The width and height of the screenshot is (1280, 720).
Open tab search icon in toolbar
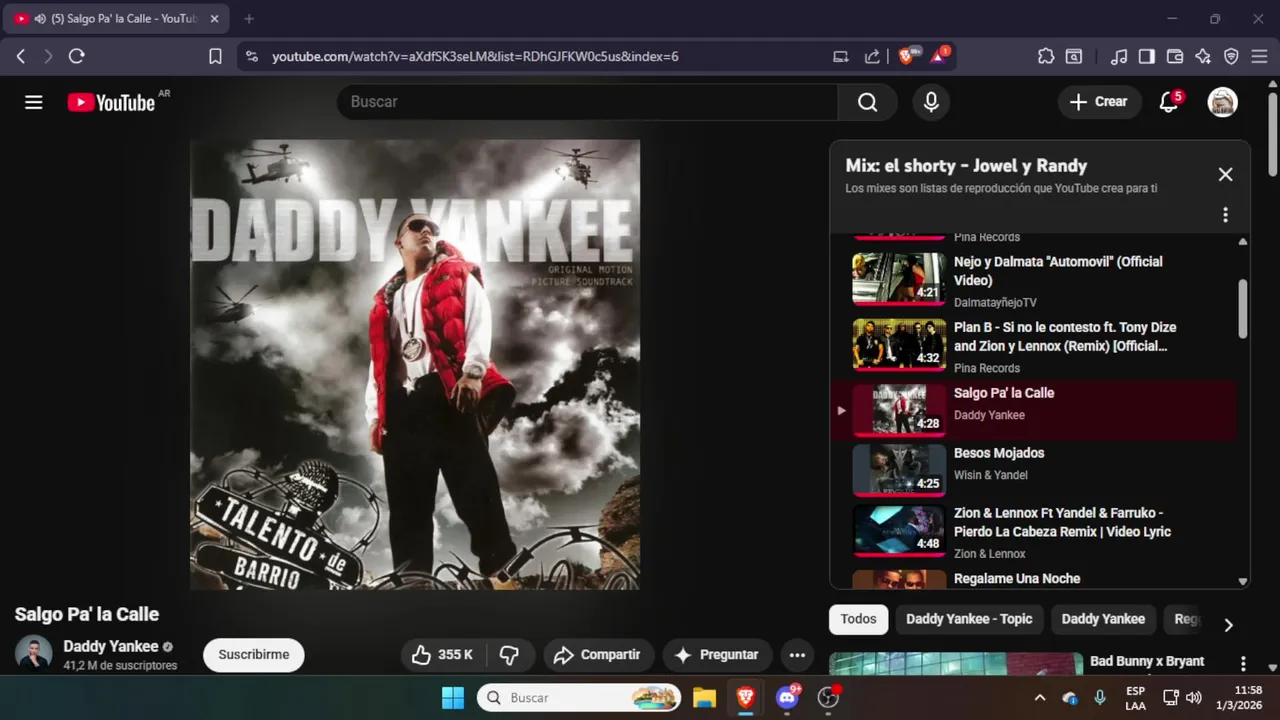(x=1074, y=57)
